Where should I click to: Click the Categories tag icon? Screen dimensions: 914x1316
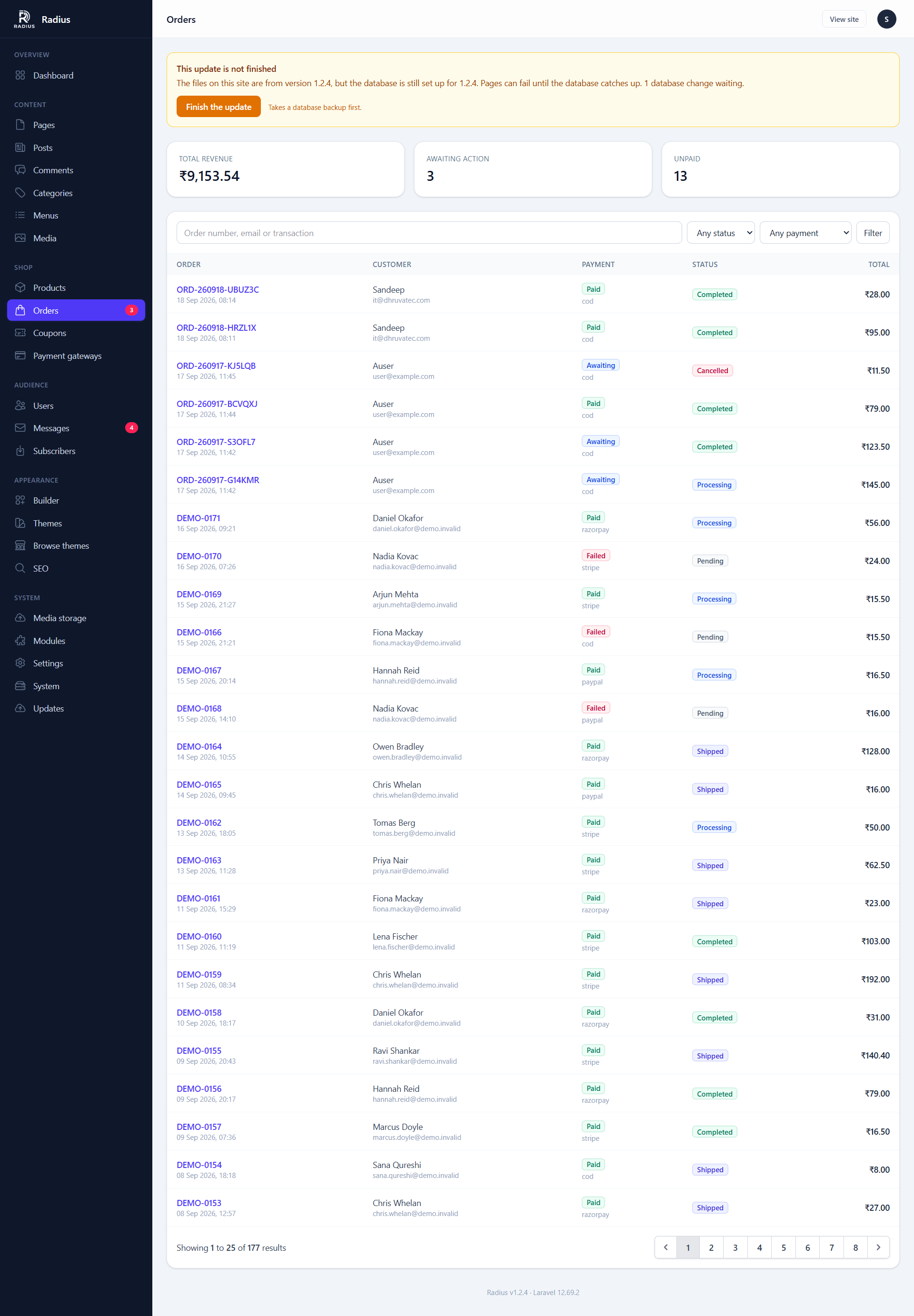click(20, 192)
